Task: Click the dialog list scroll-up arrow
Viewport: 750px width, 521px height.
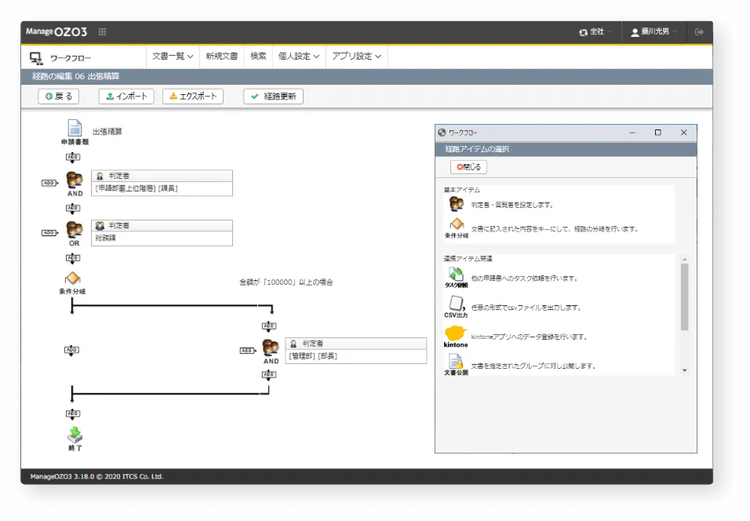Action: tap(685, 259)
